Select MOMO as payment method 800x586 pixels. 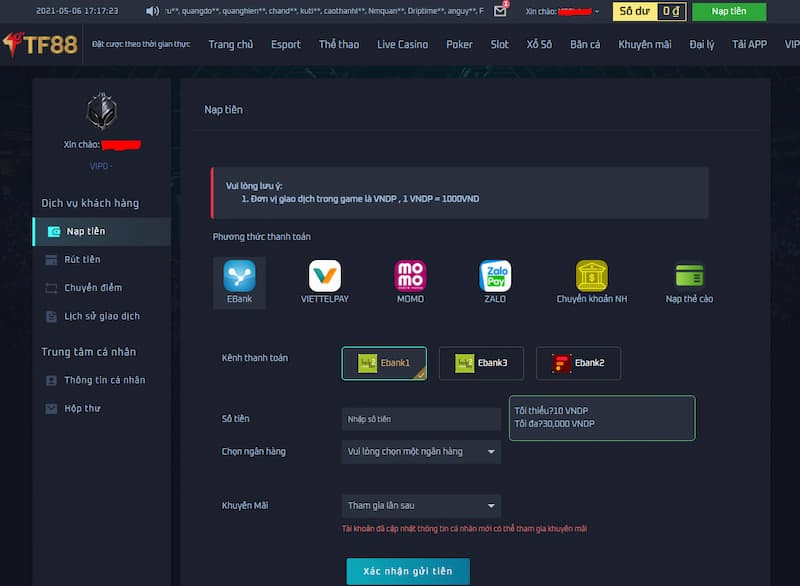pyautogui.click(x=410, y=277)
